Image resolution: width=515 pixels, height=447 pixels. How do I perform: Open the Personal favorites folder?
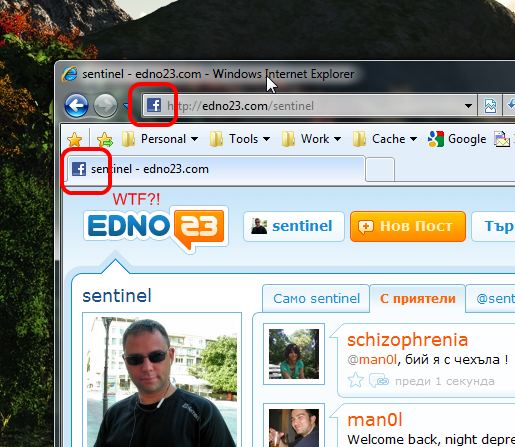point(160,139)
